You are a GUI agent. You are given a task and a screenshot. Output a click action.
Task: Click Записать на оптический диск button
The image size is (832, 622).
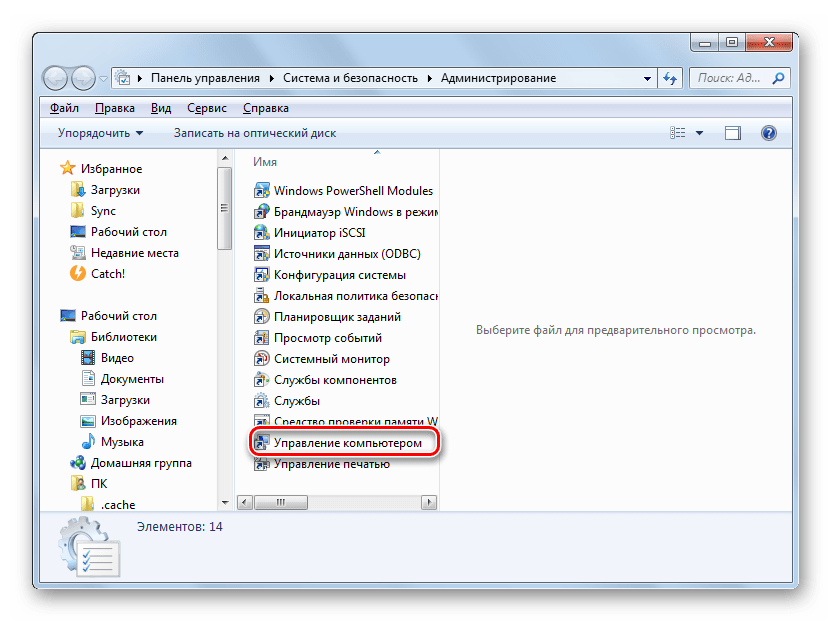click(x=254, y=133)
